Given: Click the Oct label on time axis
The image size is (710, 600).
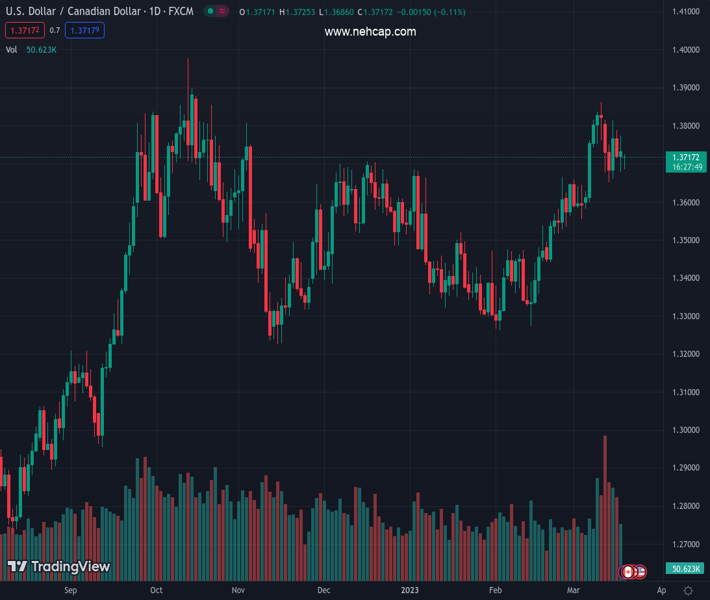Looking at the screenshot, I should tap(156, 591).
